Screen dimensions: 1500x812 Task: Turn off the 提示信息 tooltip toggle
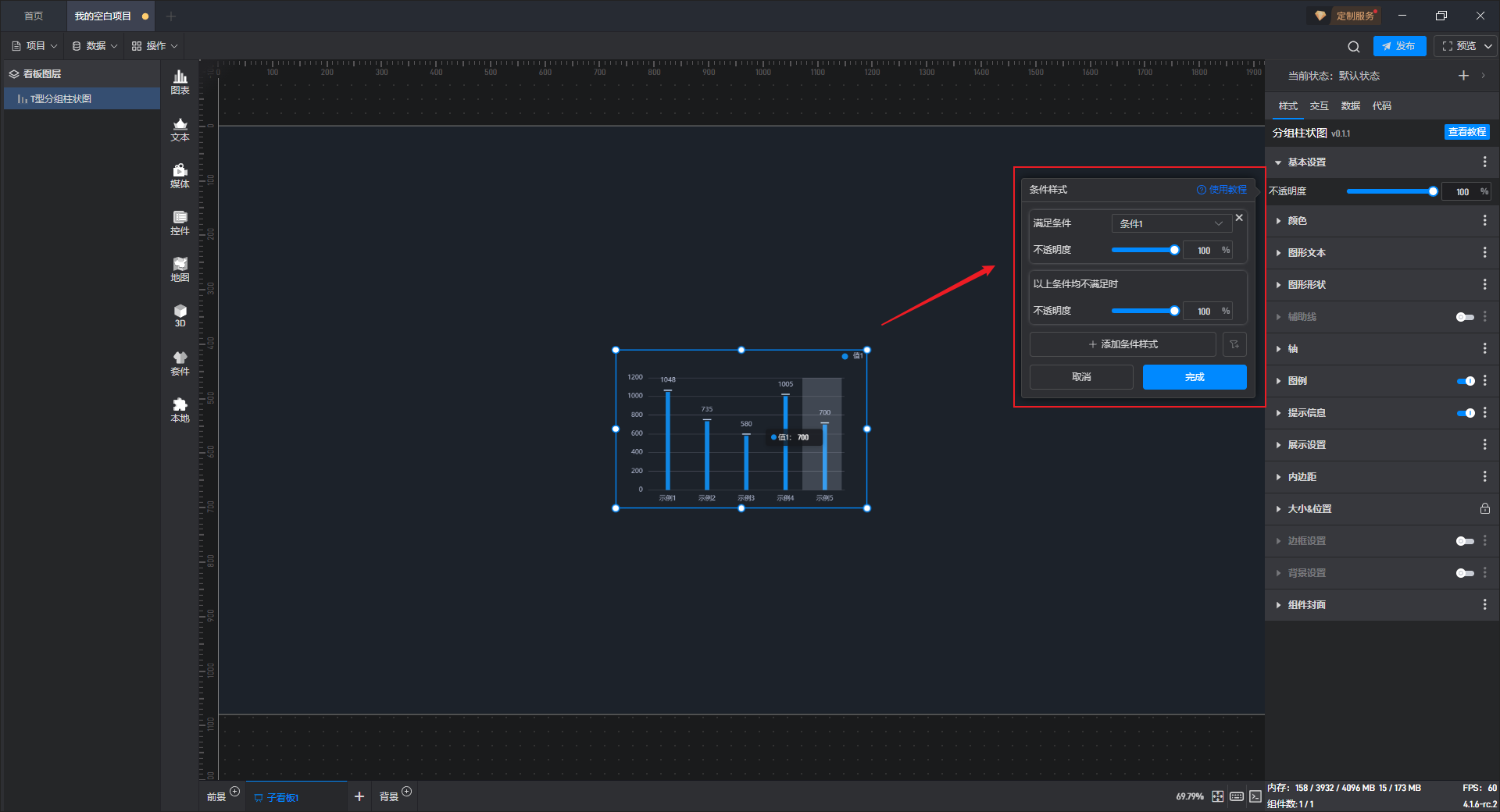1465,413
